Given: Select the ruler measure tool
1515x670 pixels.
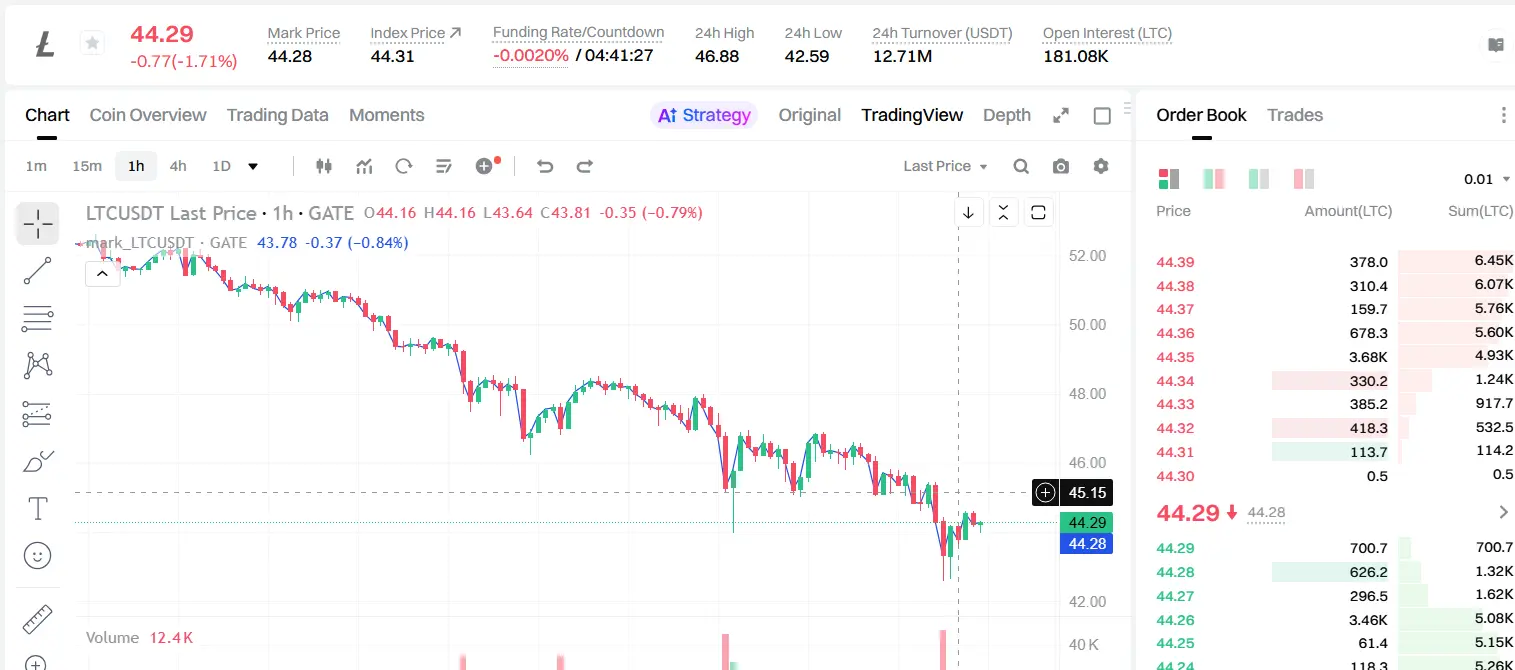Looking at the screenshot, I should (37, 619).
